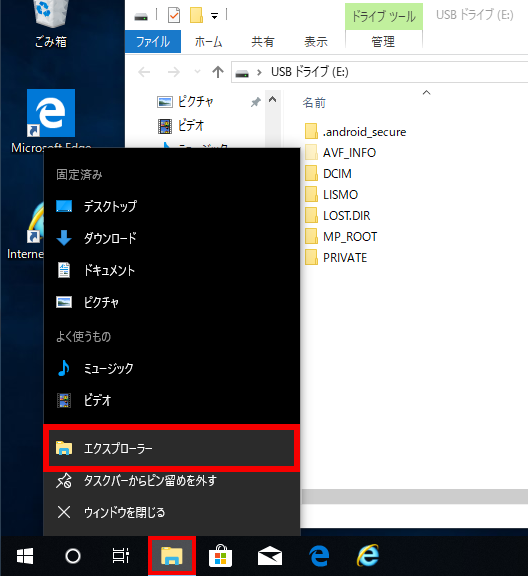528x576 pixels.
Task: Open the Mail app from the taskbar
Action: (x=270, y=556)
